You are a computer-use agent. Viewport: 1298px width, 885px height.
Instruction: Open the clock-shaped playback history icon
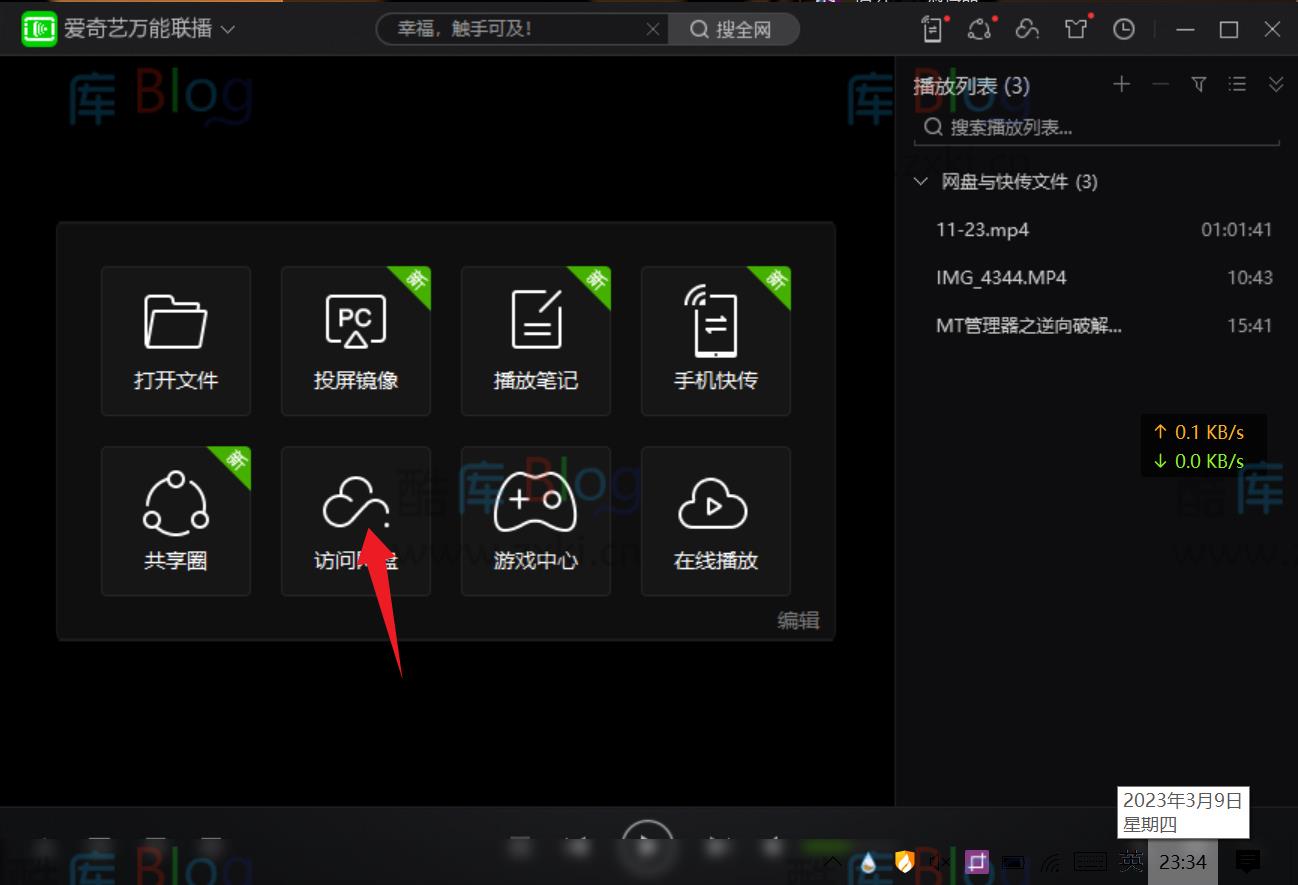[x=1123, y=29]
